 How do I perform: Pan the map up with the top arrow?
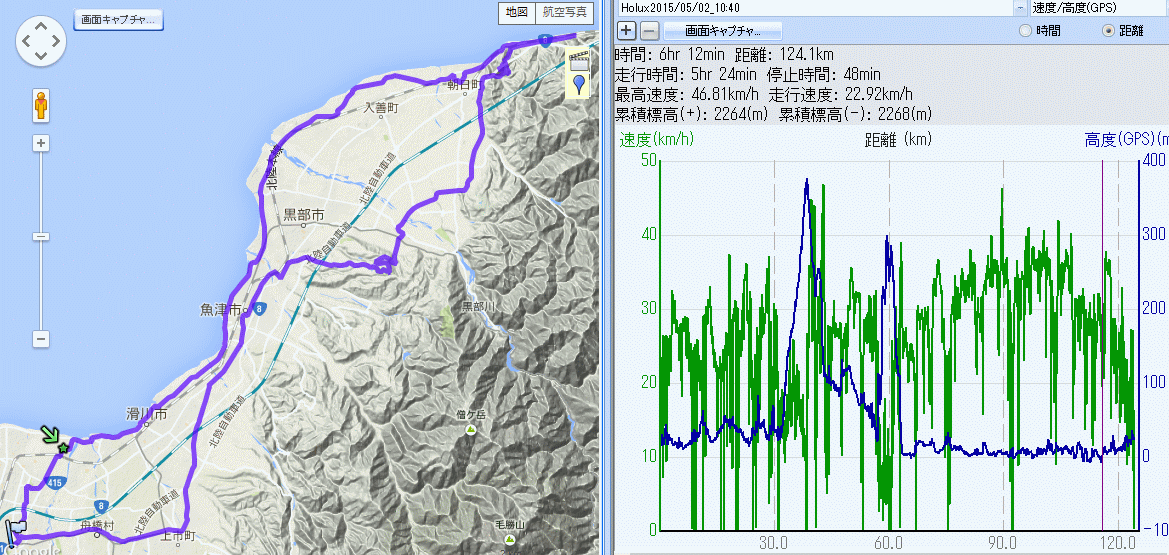[x=41, y=26]
